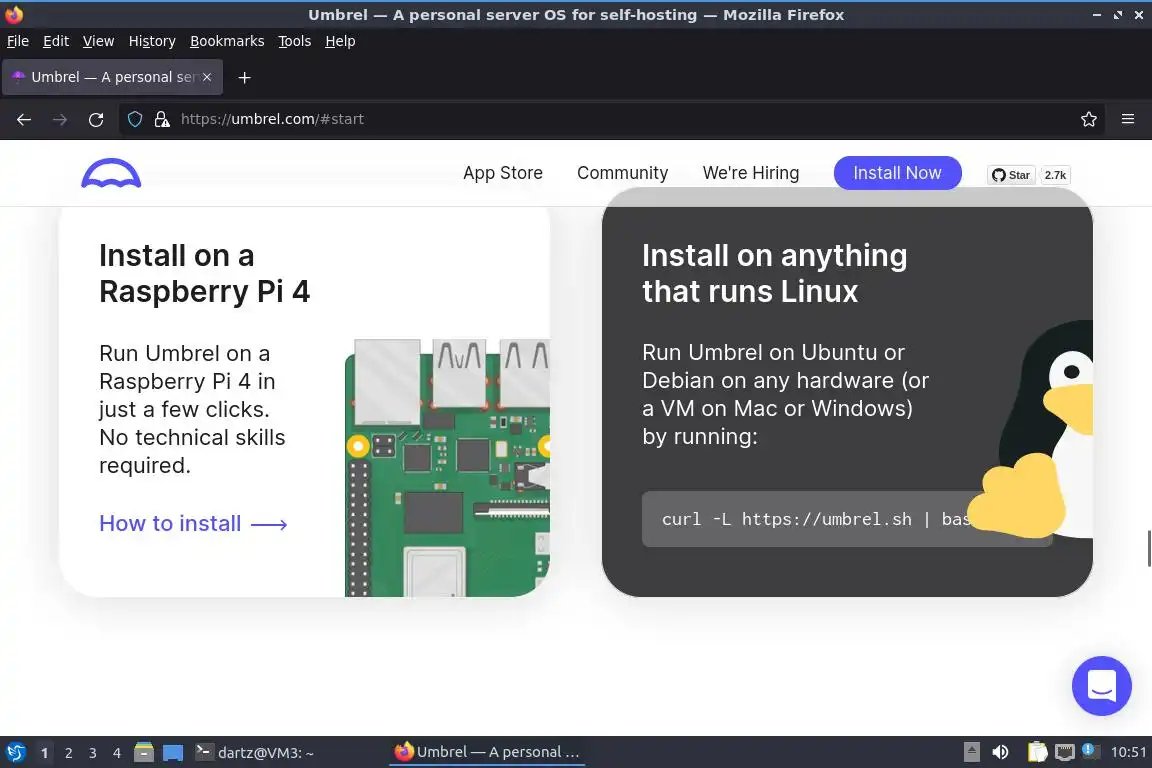Go back to the previous page
Screen dimensions: 1152x768
click(24, 119)
